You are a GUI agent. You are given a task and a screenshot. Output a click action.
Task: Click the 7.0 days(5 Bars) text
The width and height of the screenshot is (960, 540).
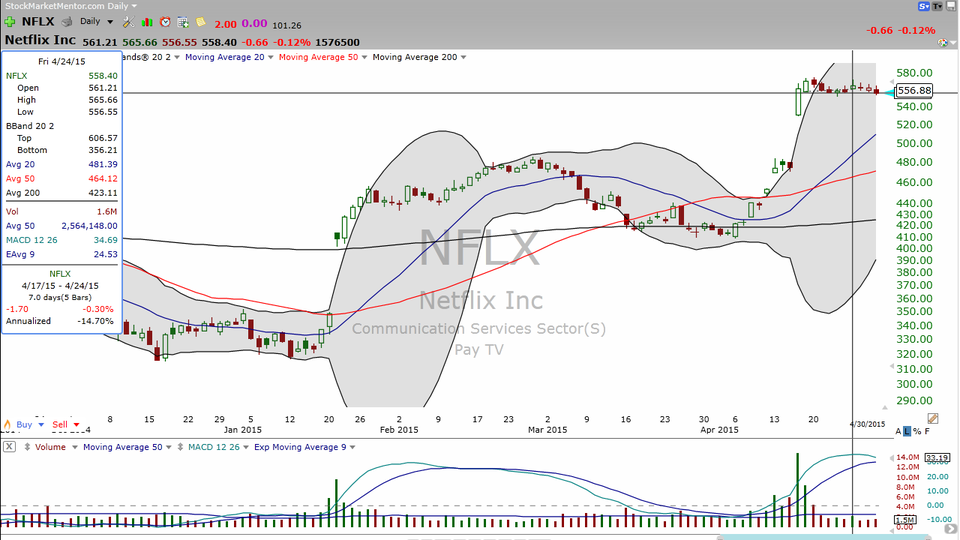click(60, 298)
